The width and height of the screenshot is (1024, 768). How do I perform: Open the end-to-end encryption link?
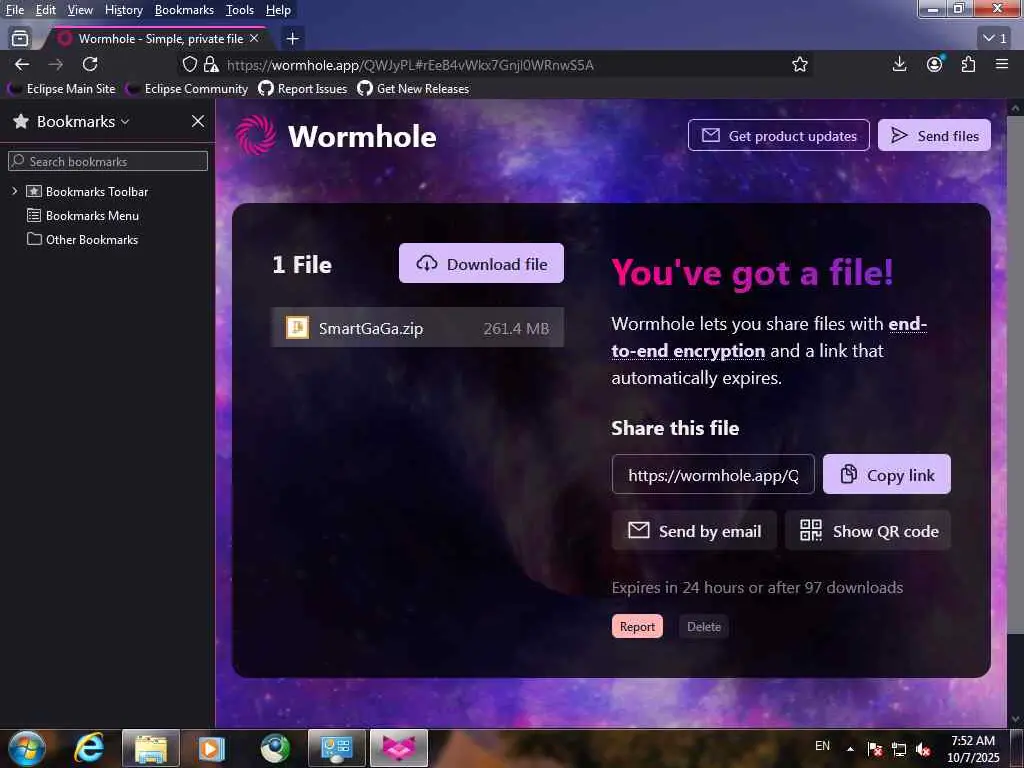click(x=769, y=338)
